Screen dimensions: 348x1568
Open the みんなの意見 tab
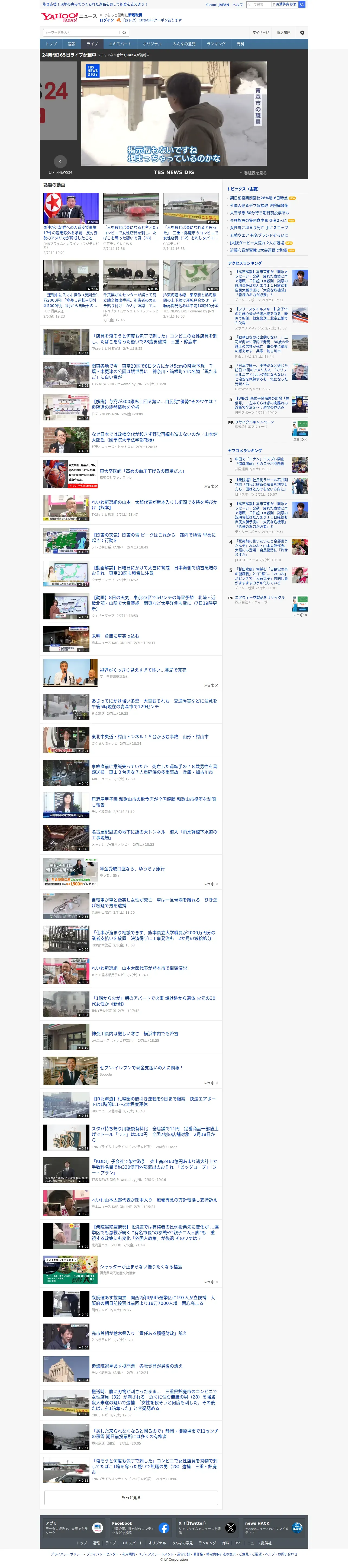(x=184, y=44)
